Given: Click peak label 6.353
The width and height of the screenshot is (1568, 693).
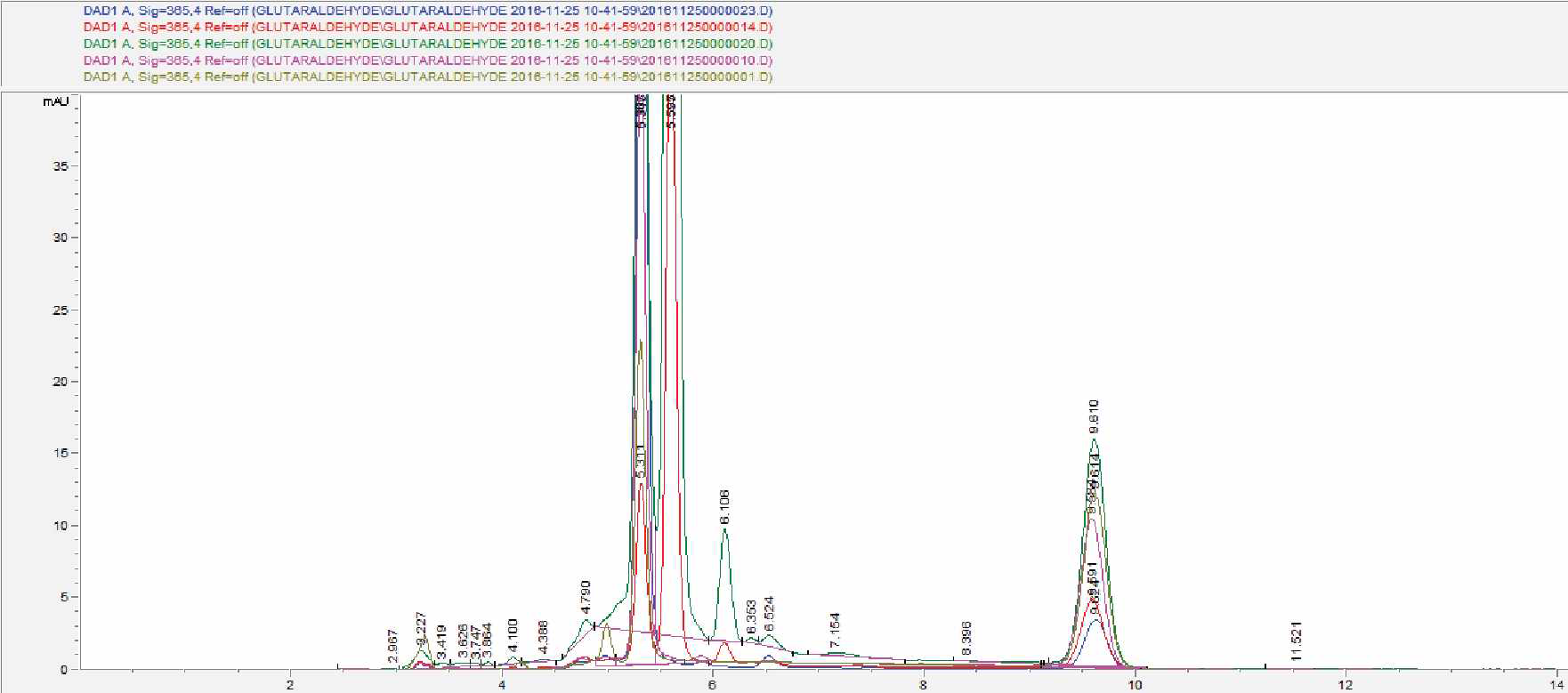Looking at the screenshot, I should (751, 616).
